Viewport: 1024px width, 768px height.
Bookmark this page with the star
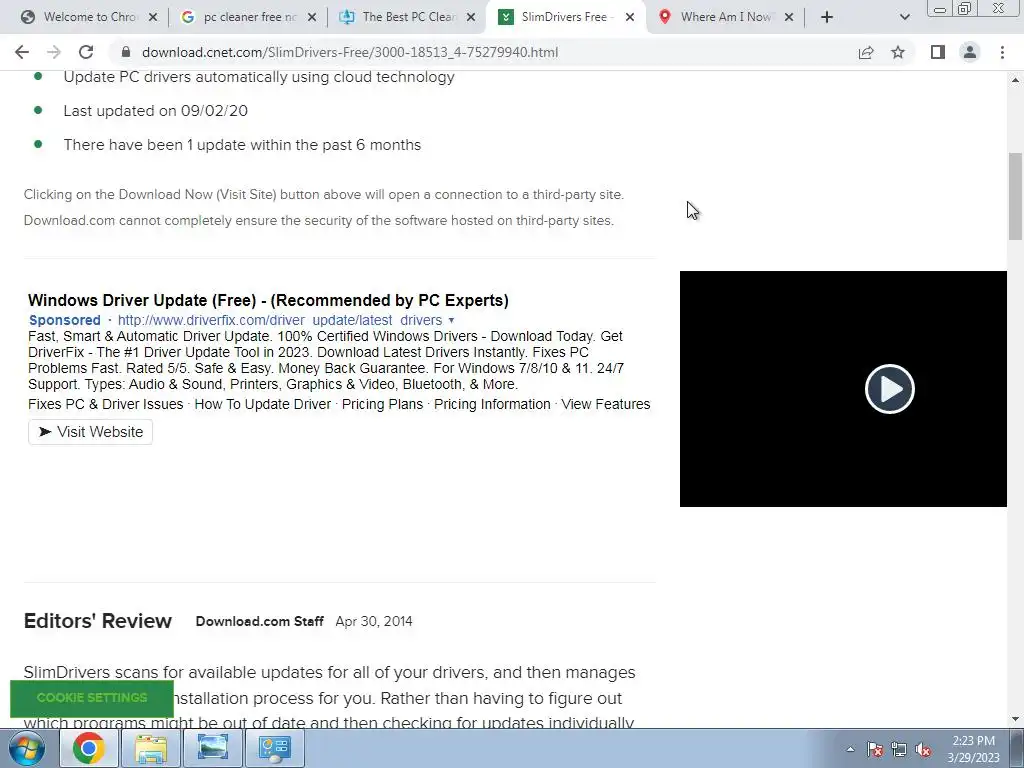(x=898, y=52)
